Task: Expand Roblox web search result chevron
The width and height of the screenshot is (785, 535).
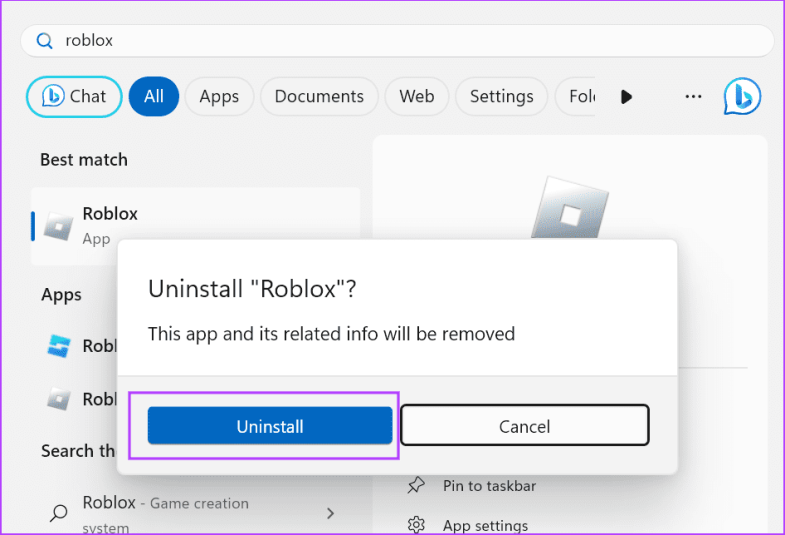Action: pyautogui.click(x=330, y=513)
